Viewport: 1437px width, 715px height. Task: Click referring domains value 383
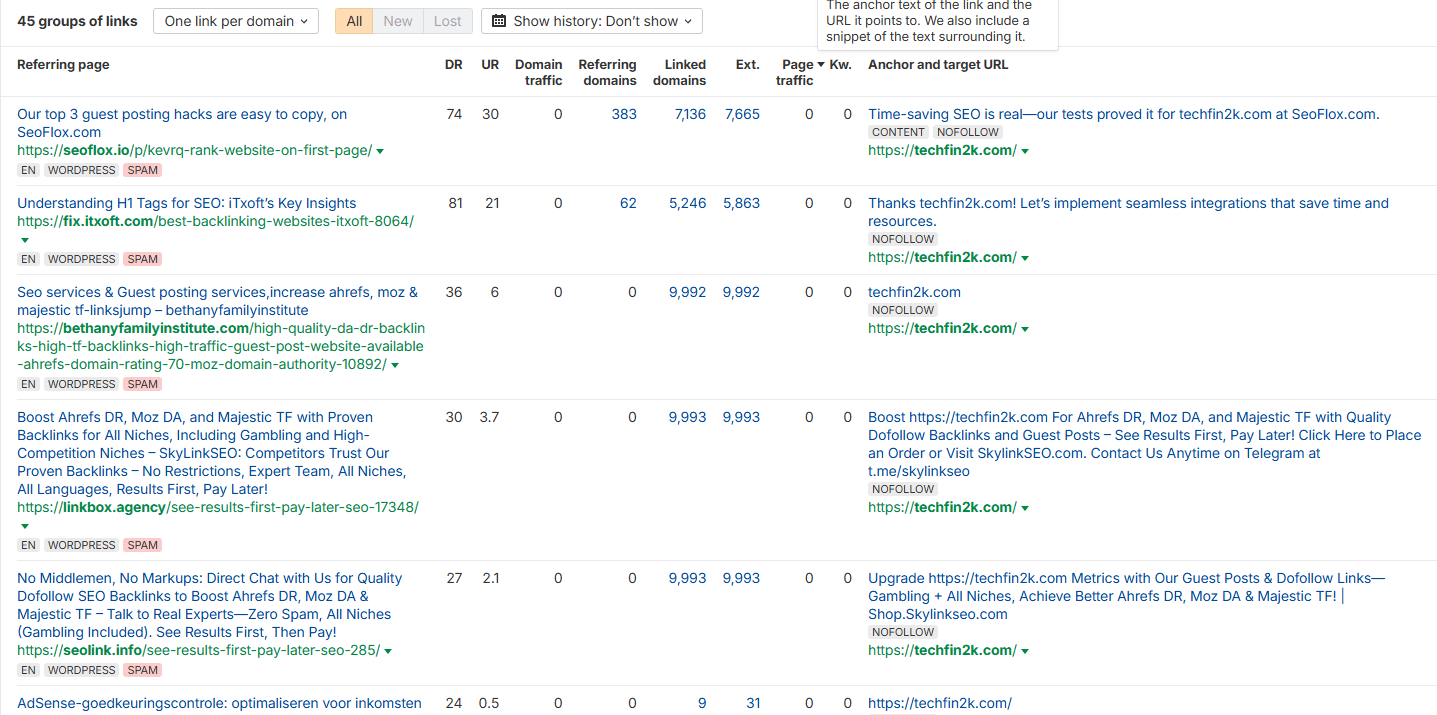coord(624,114)
